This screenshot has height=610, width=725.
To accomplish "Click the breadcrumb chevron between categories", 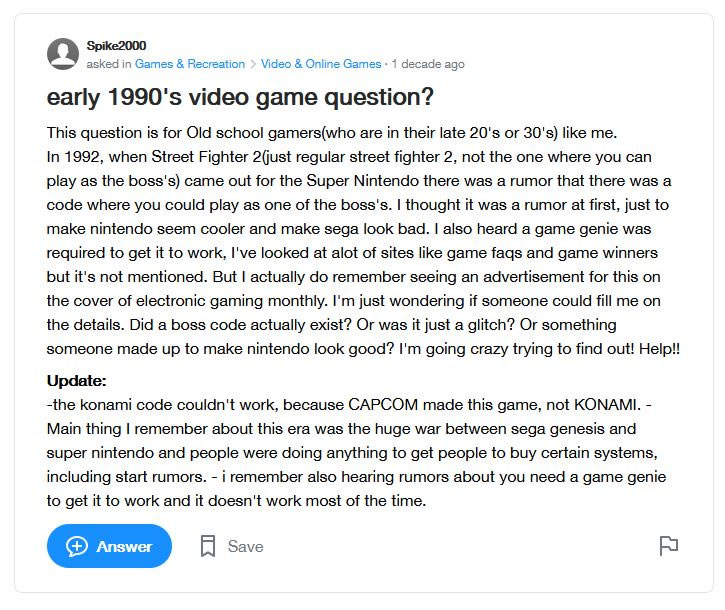I will coord(253,64).
